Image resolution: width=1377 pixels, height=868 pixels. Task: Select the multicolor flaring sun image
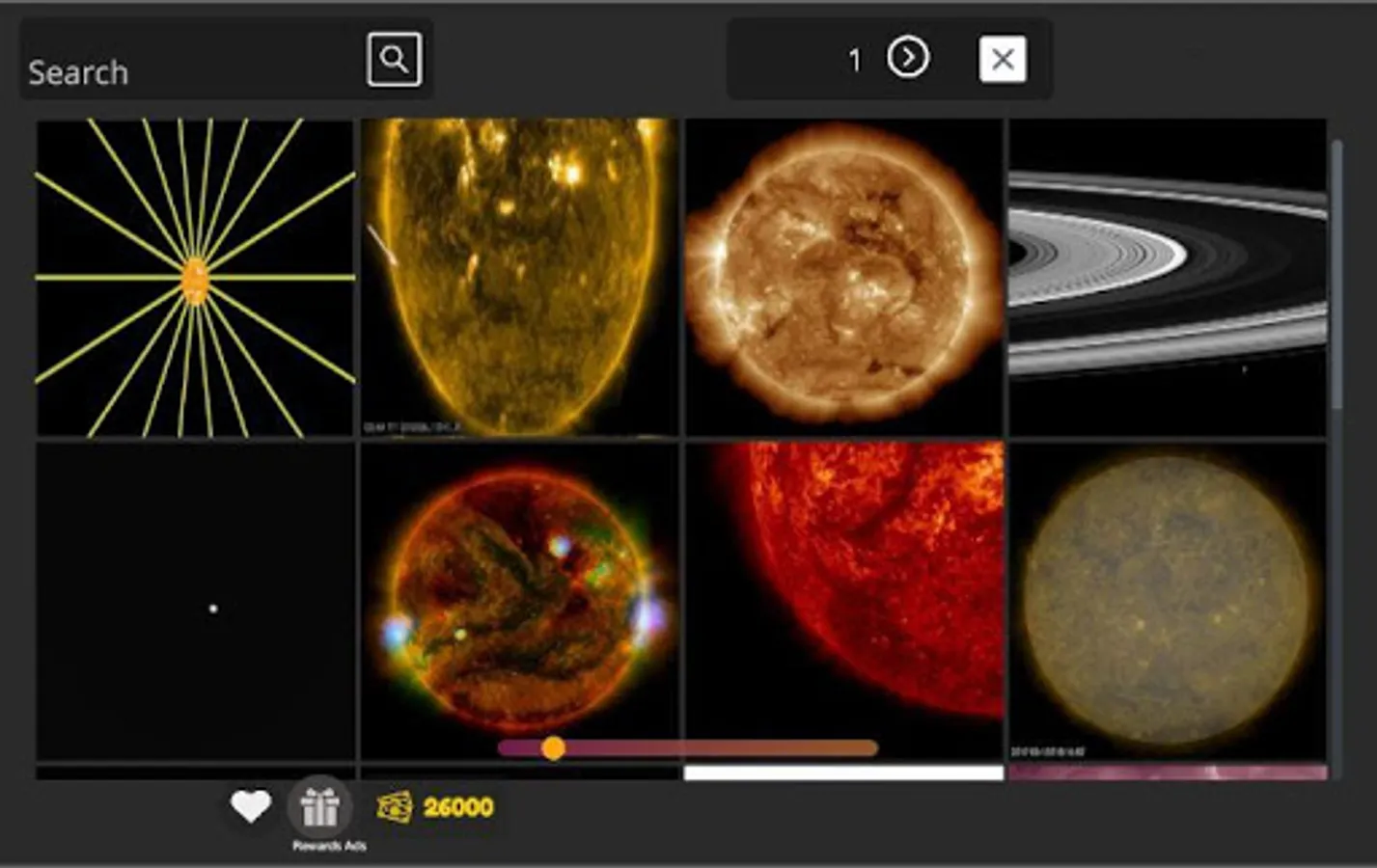click(x=519, y=602)
